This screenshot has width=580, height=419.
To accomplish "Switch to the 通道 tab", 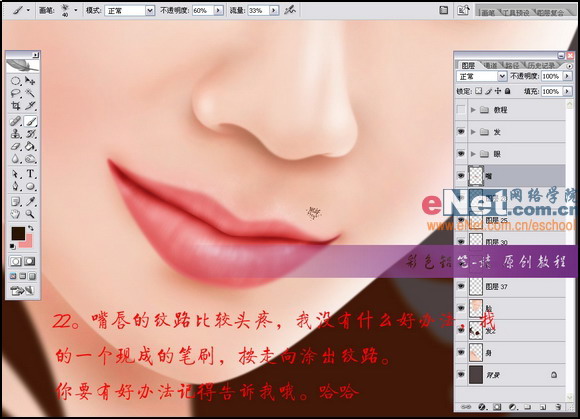I will [x=490, y=65].
